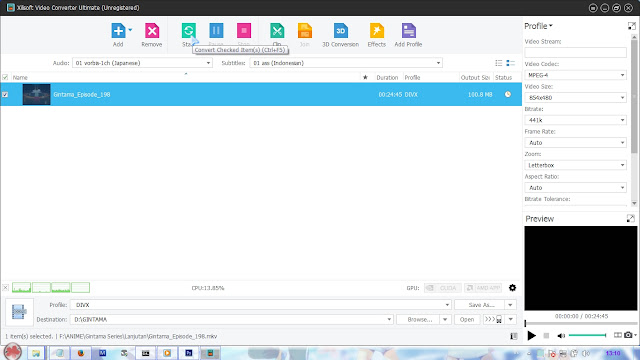Click the Add file icon
640x360 pixels.
click(118, 31)
